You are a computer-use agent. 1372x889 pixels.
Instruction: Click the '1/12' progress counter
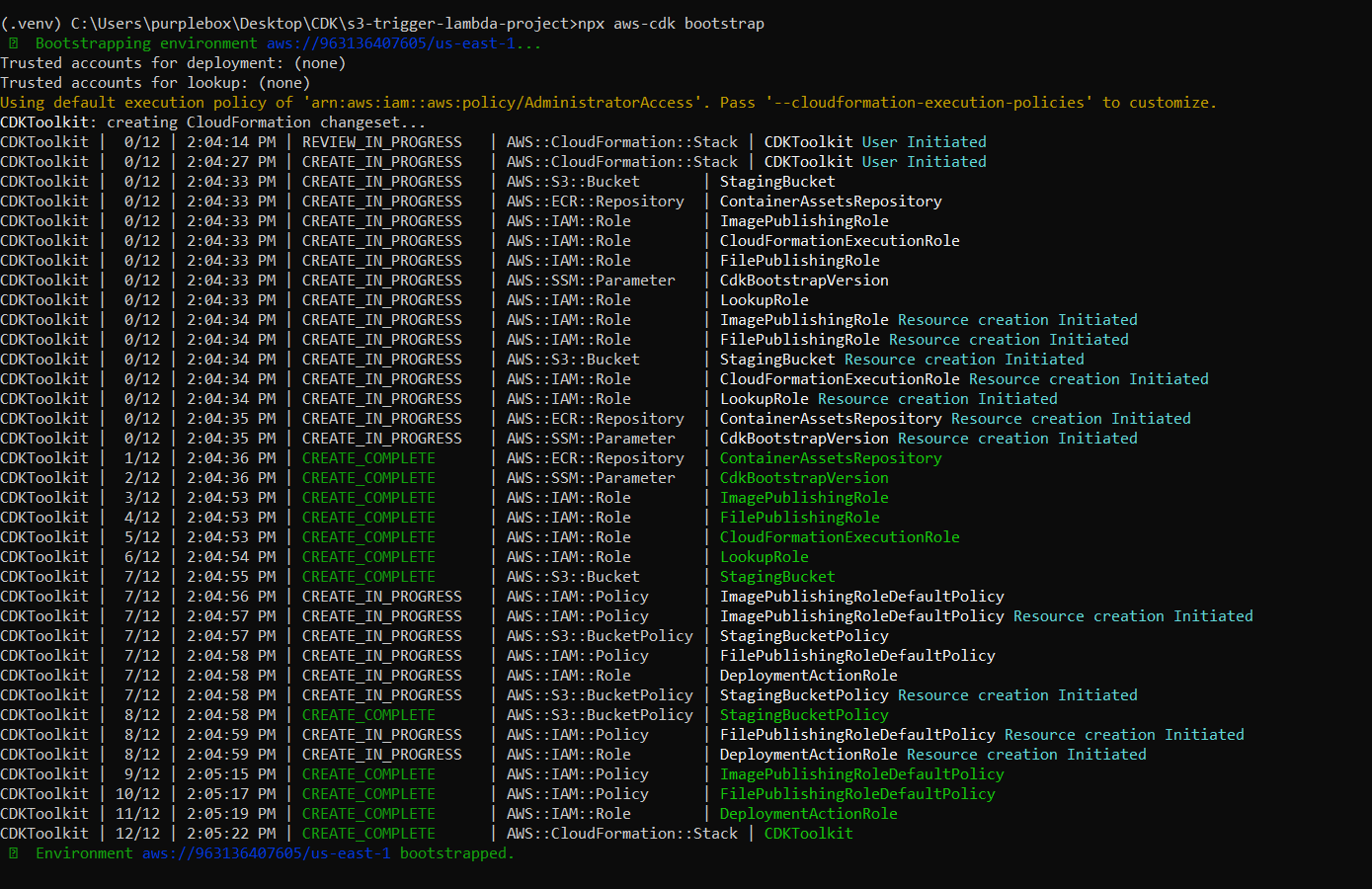pyautogui.click(x=142, y=458)
